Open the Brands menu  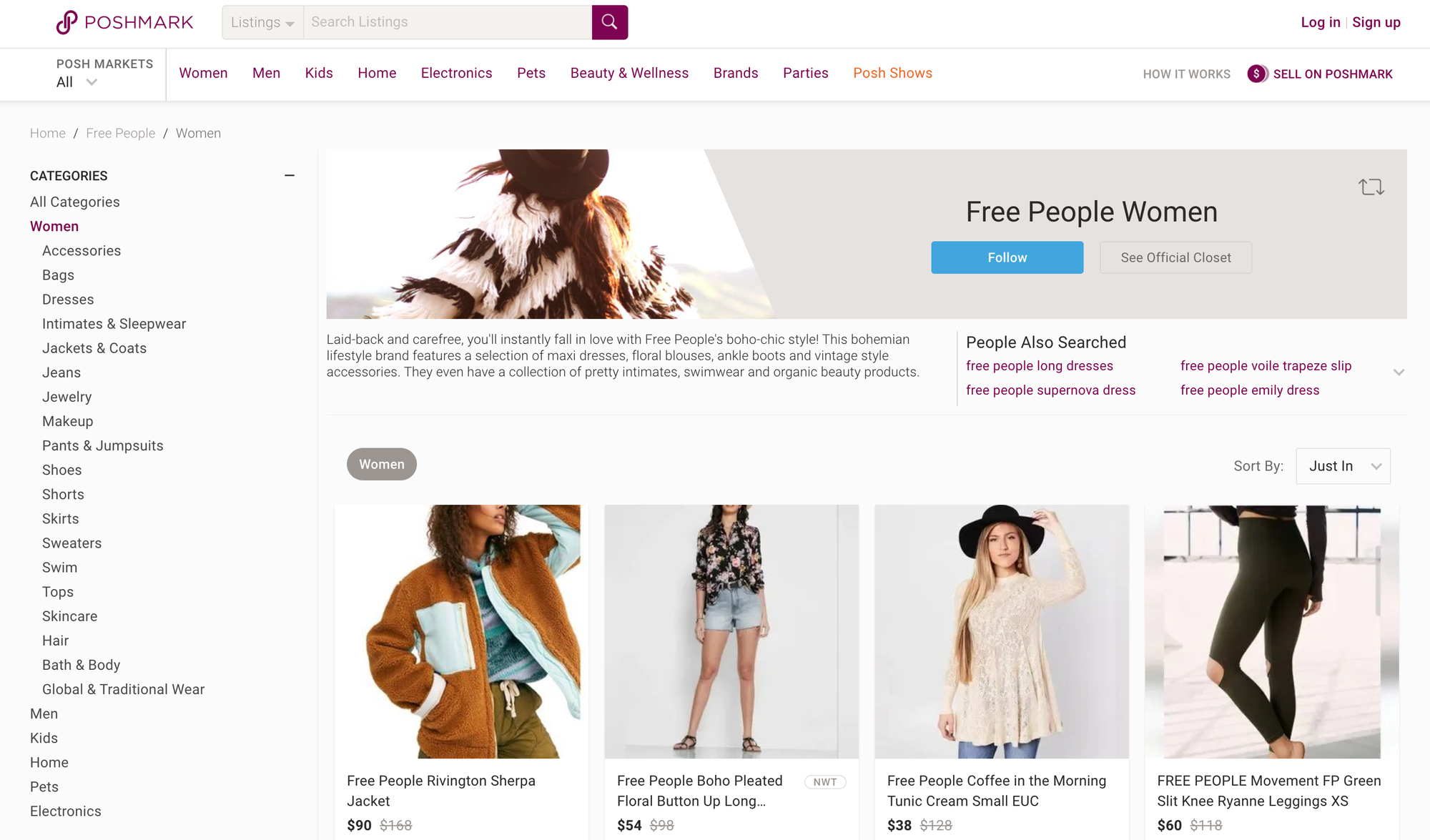point(736,73)
